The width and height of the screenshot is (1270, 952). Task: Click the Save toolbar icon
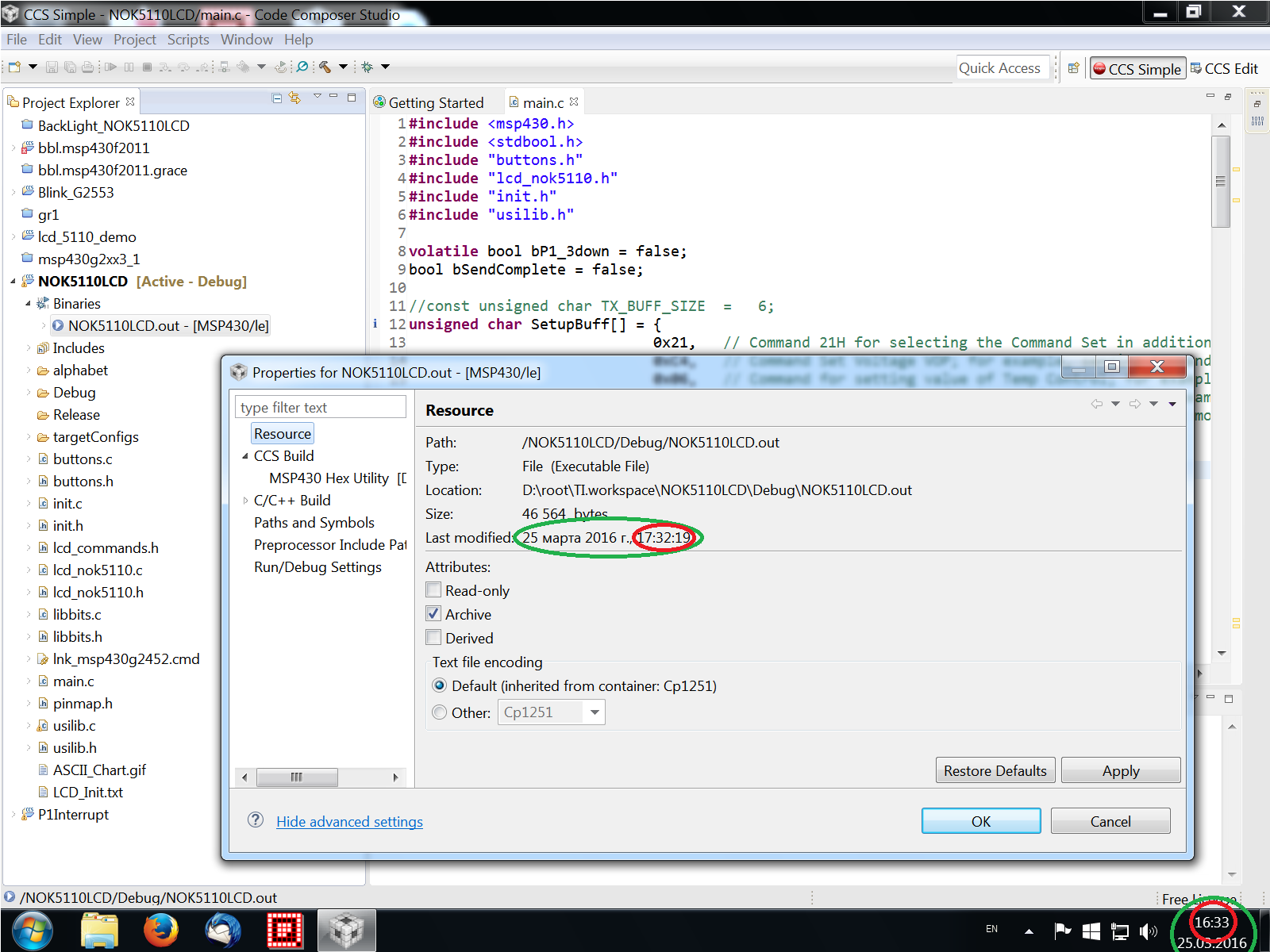(52, 67)
